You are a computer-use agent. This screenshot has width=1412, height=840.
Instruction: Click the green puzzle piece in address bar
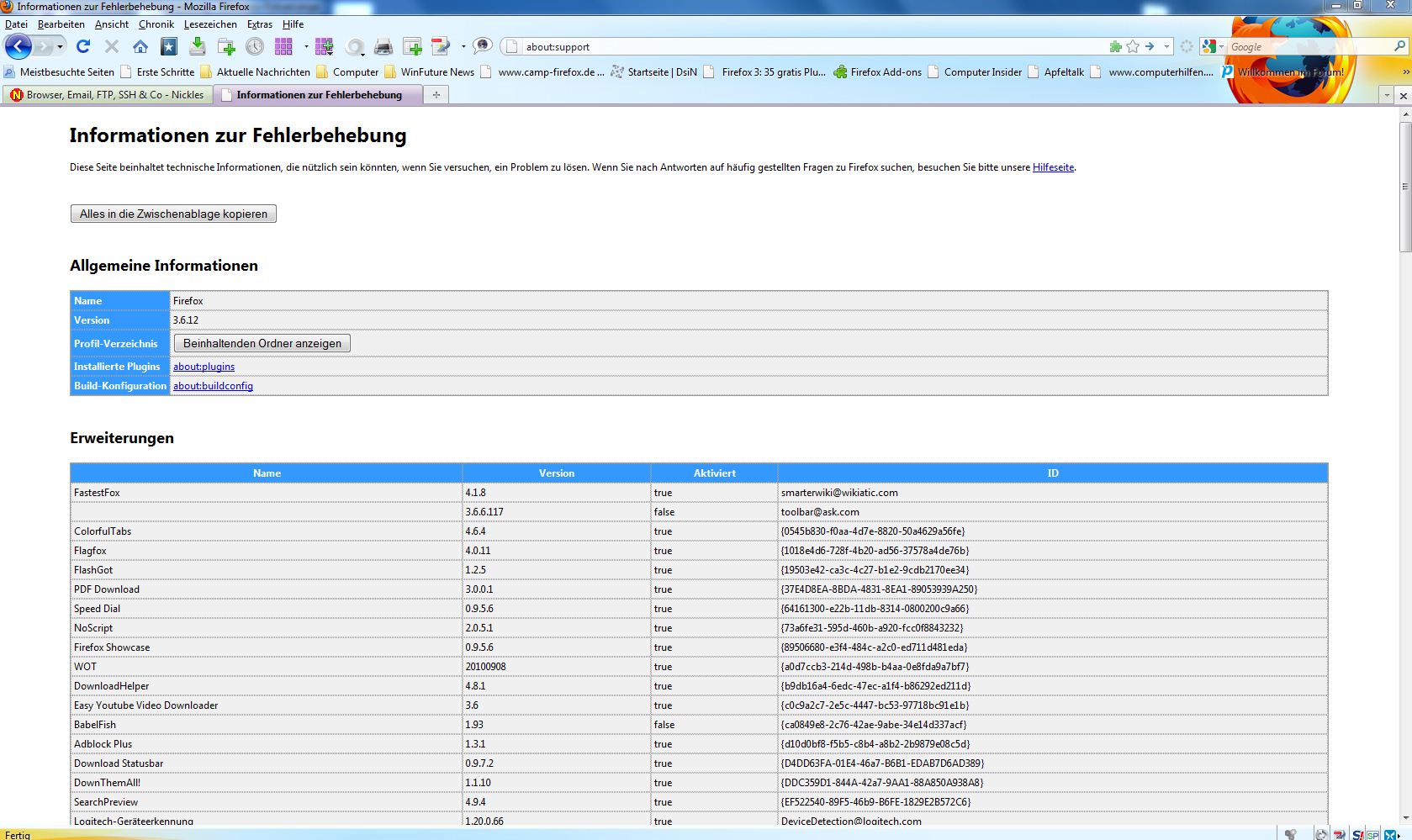[1116, 47]
